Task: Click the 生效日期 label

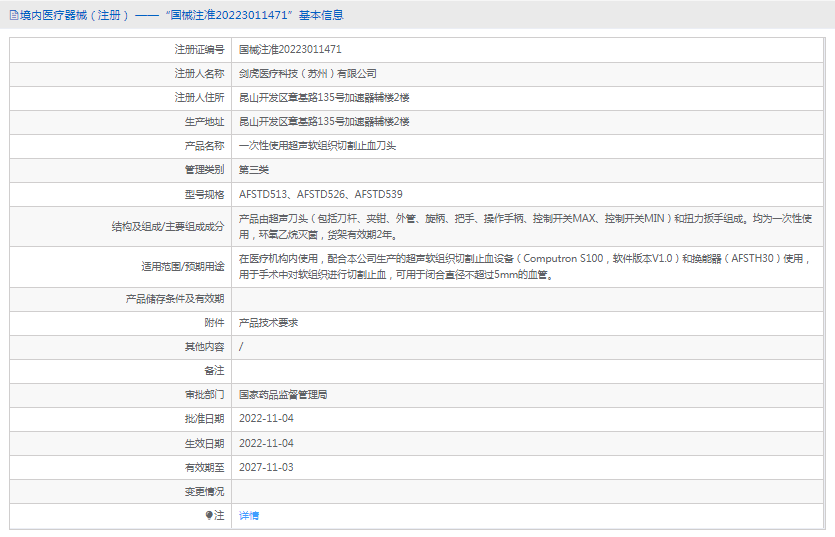Action: pyautogui.click(x=204, y=443)
